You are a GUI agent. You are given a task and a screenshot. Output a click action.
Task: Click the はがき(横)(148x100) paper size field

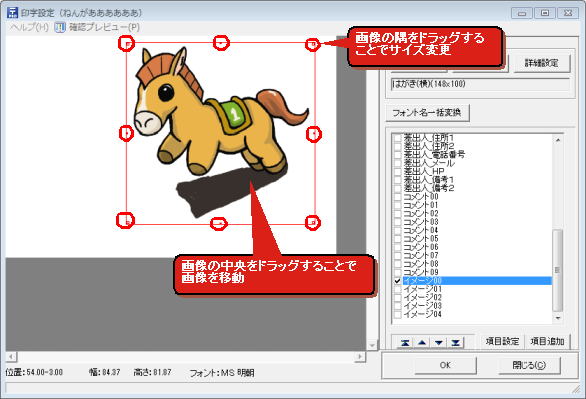click(x=480, y=84)
